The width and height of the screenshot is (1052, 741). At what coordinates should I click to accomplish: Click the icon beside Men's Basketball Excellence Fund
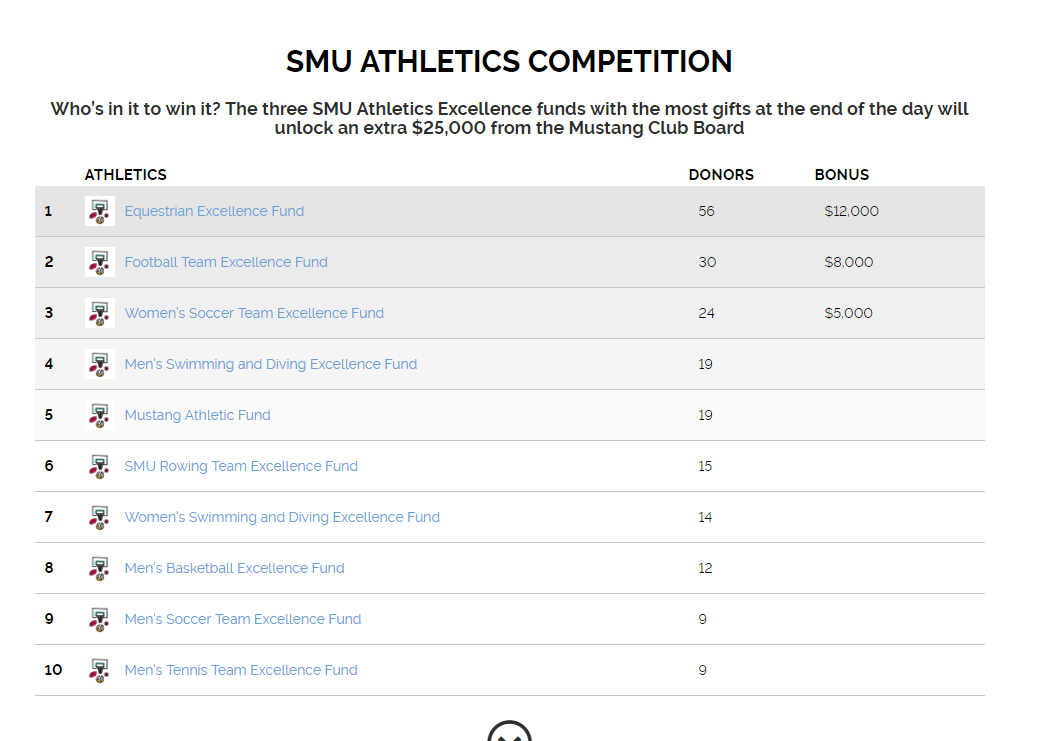point(99,568)
